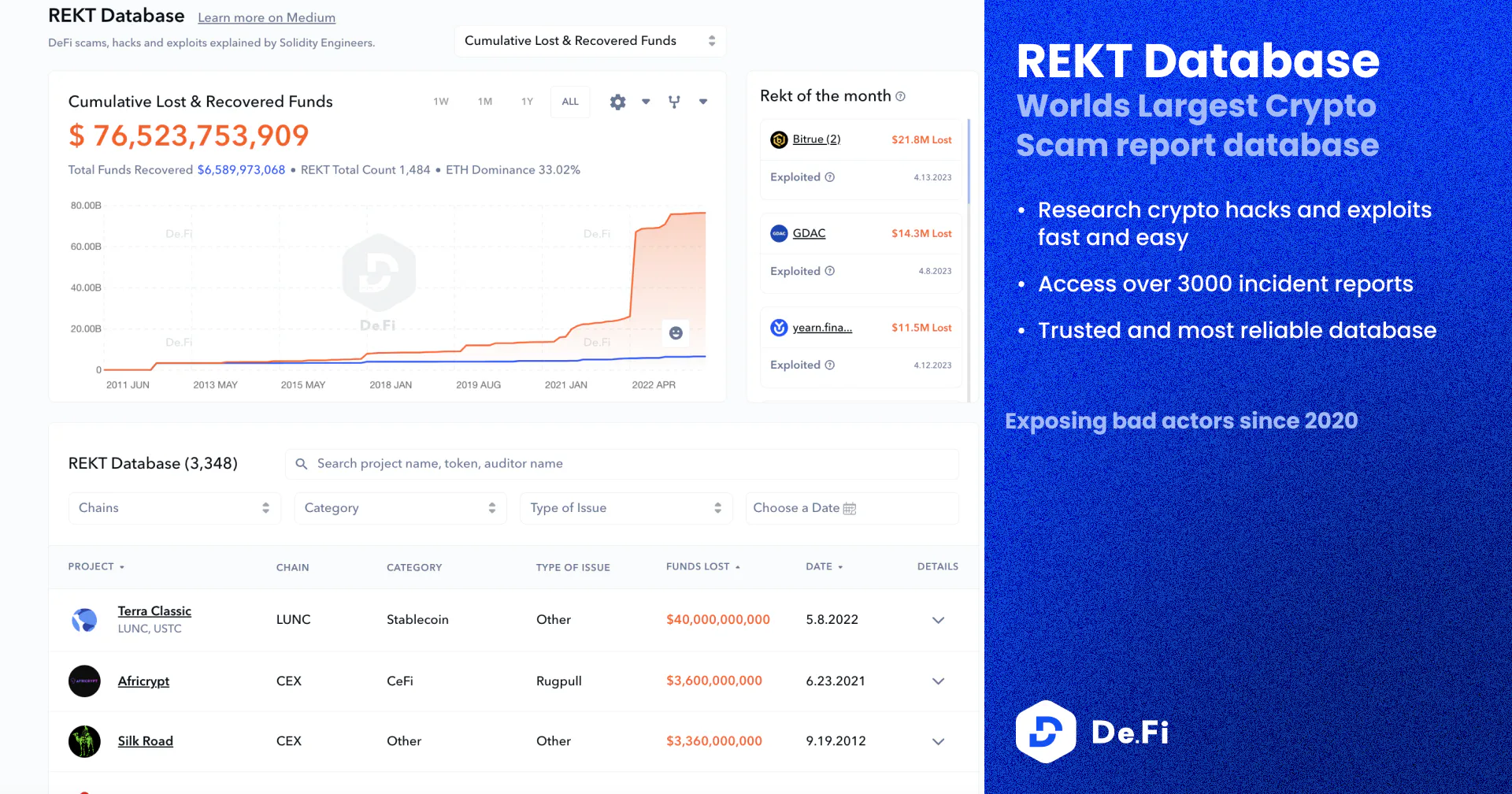This screenshot has width=1512, height=794.
Task: Click the ETH Dominance 33.02% stat
Action: [513, 170]
